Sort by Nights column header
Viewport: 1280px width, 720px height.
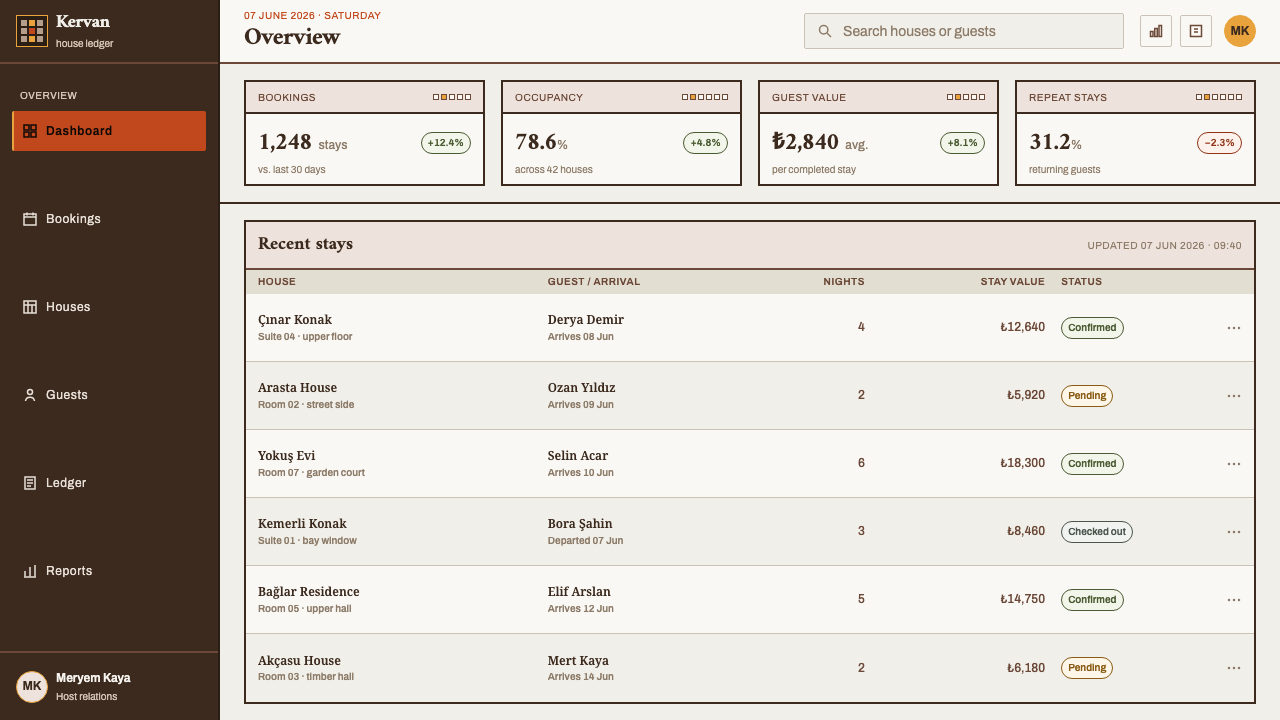pos(844,282)
